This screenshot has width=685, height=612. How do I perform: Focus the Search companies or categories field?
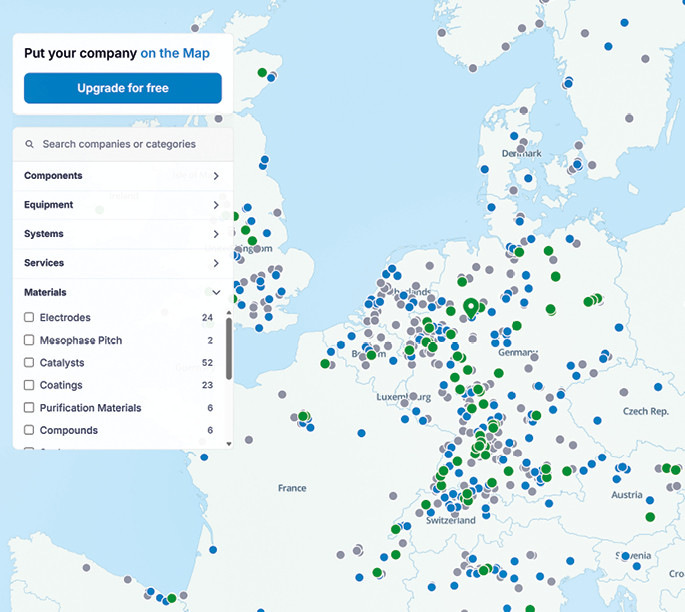point(123,144)
